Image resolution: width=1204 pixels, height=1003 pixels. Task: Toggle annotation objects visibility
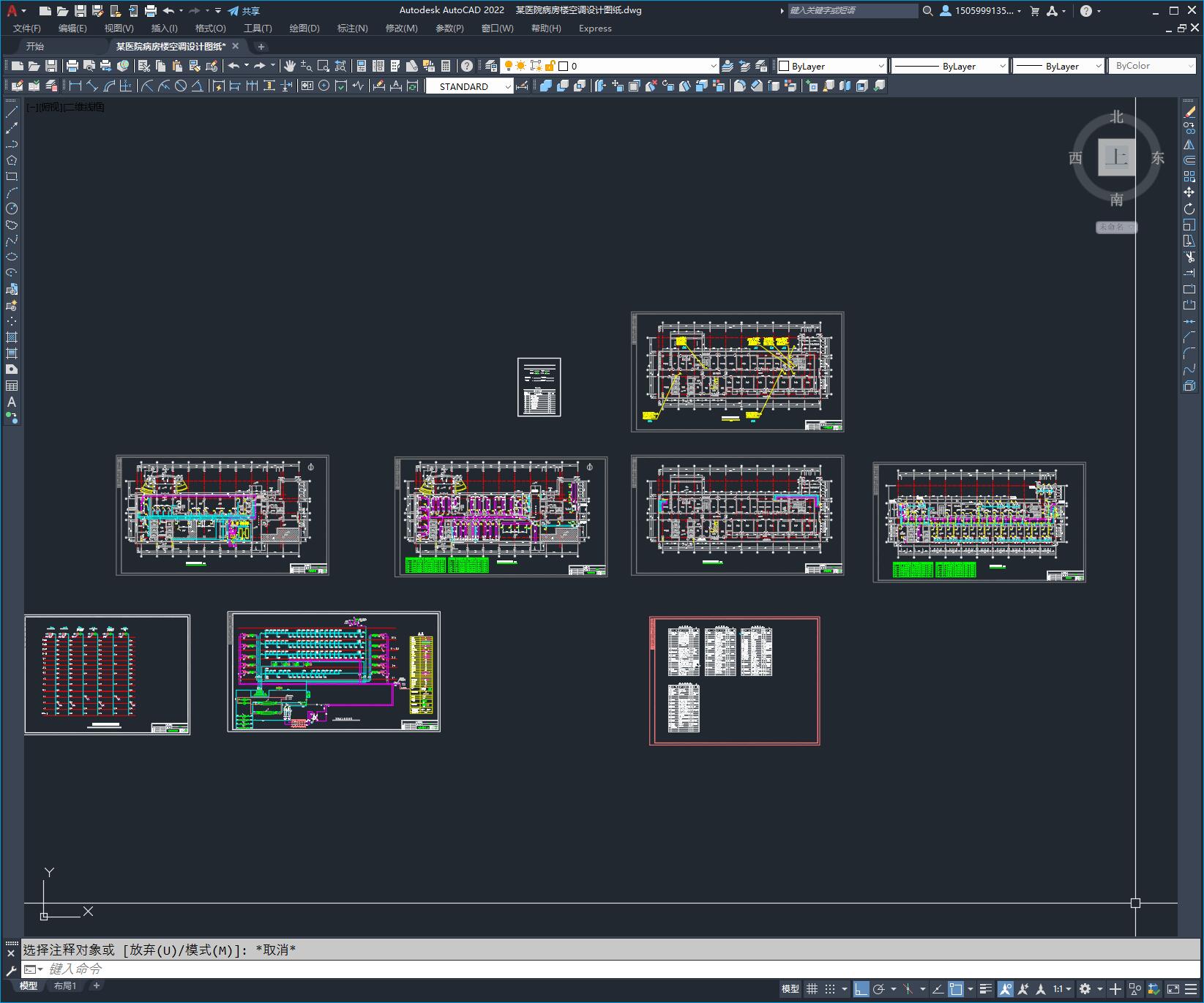1006,989
